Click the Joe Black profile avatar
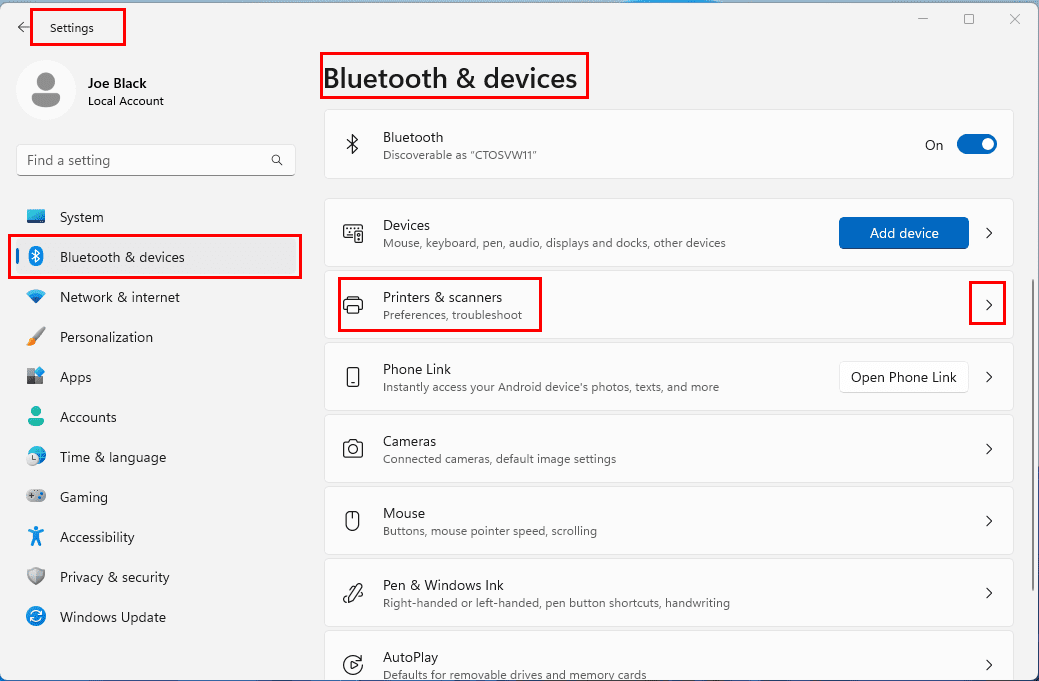1039x681 pixels. tap(45, 89)
